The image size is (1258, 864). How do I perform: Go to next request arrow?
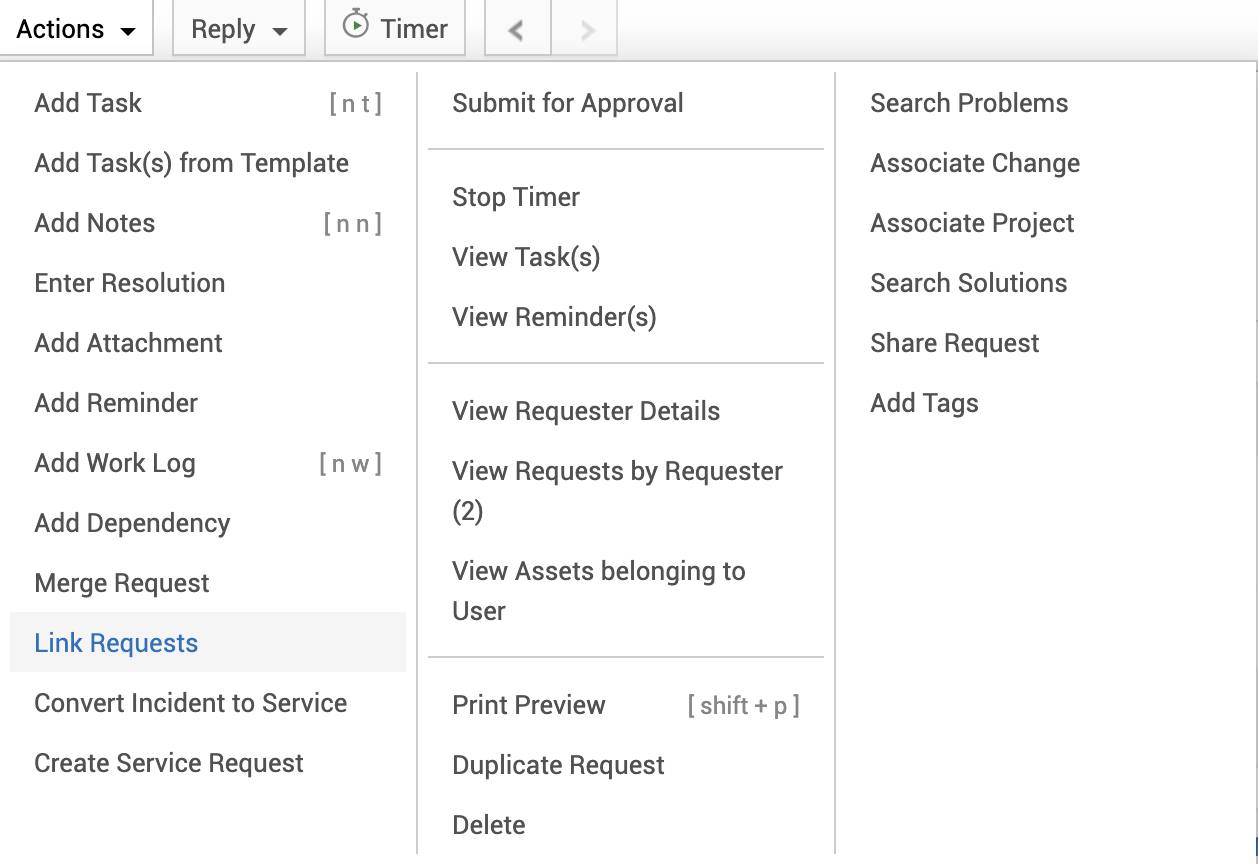(x=587, y=30)
